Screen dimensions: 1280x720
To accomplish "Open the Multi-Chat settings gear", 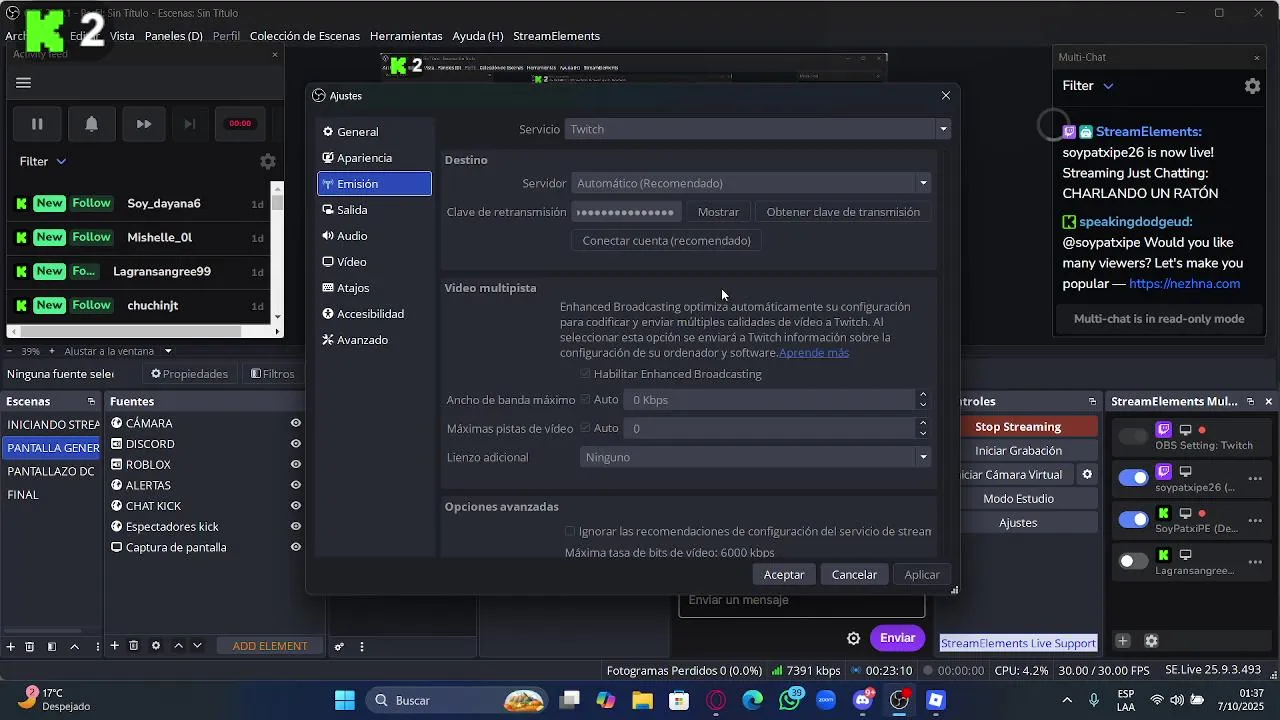I will pyautogui.click(x=1252, y=86).
